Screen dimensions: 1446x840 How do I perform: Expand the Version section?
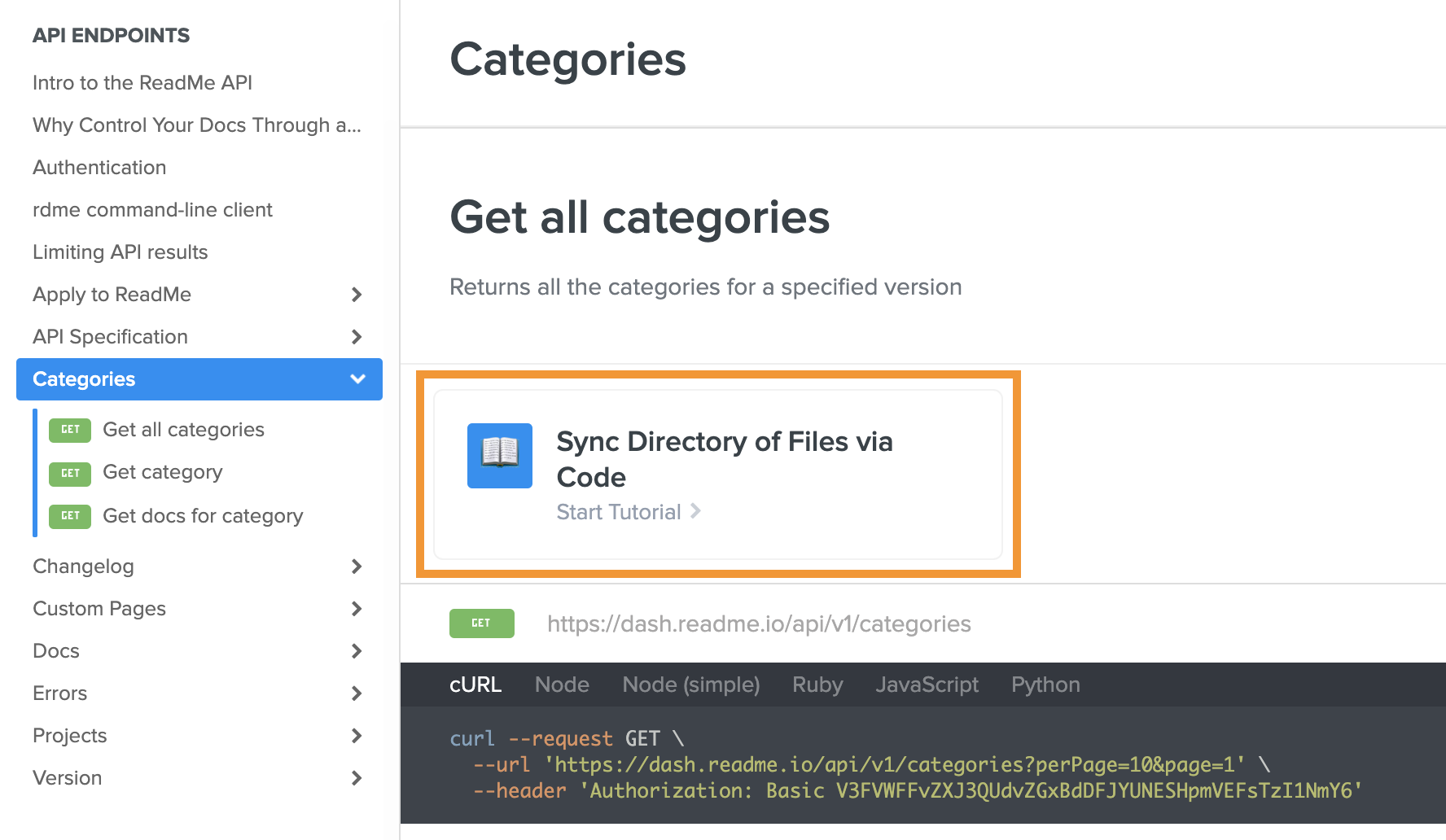[356, 778]
